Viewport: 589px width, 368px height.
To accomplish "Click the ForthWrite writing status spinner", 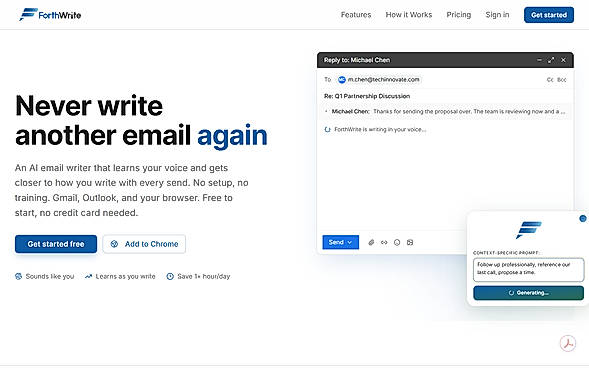I will click(327, 130).
